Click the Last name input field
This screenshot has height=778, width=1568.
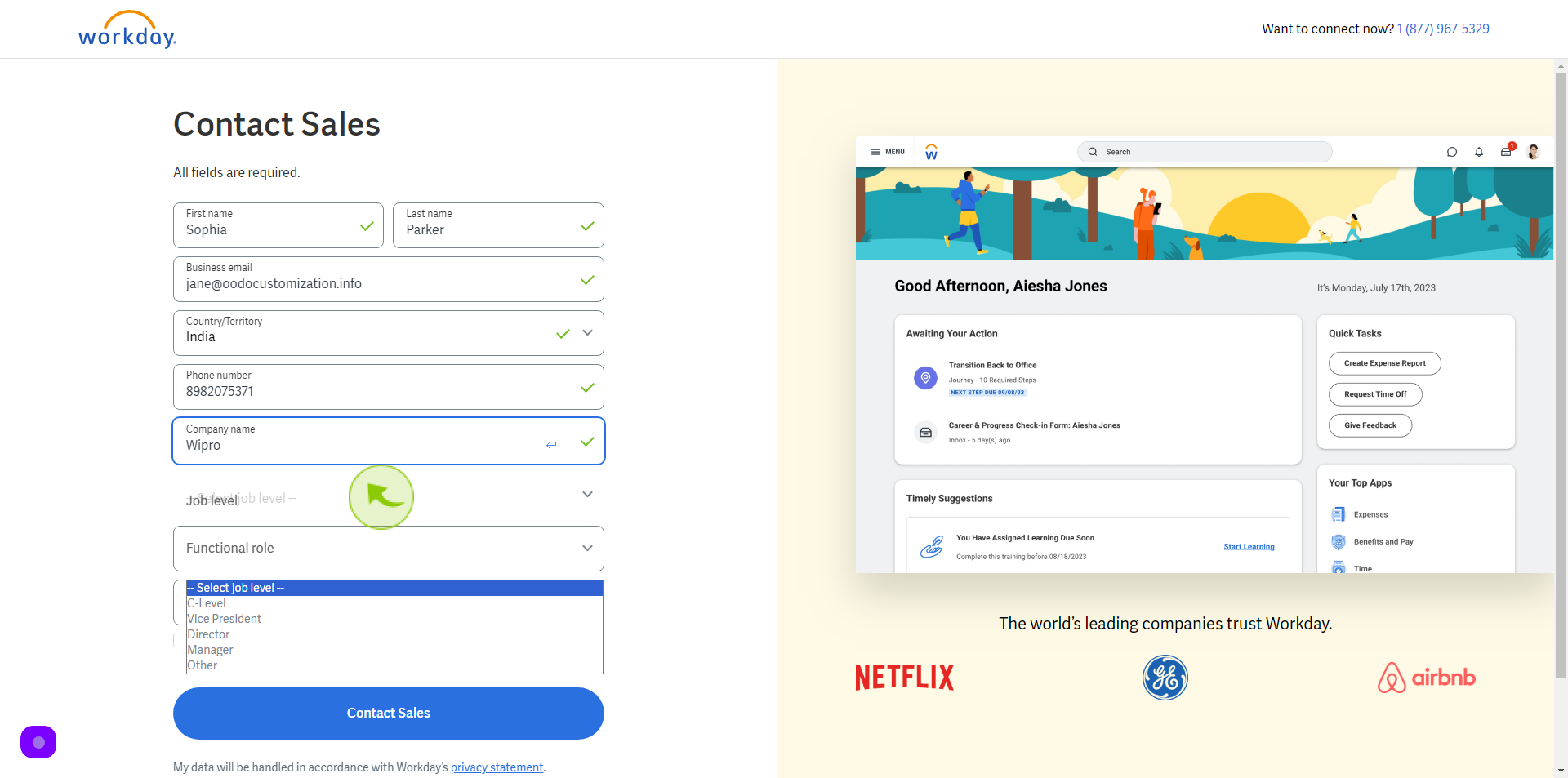pos(498,225)
